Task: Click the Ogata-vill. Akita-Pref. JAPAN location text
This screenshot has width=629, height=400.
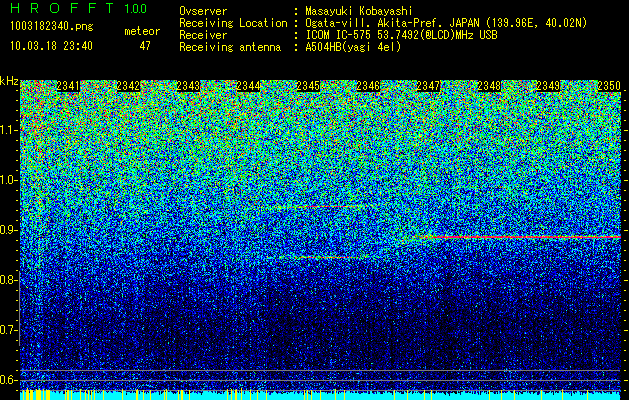Action: [446, 23]
